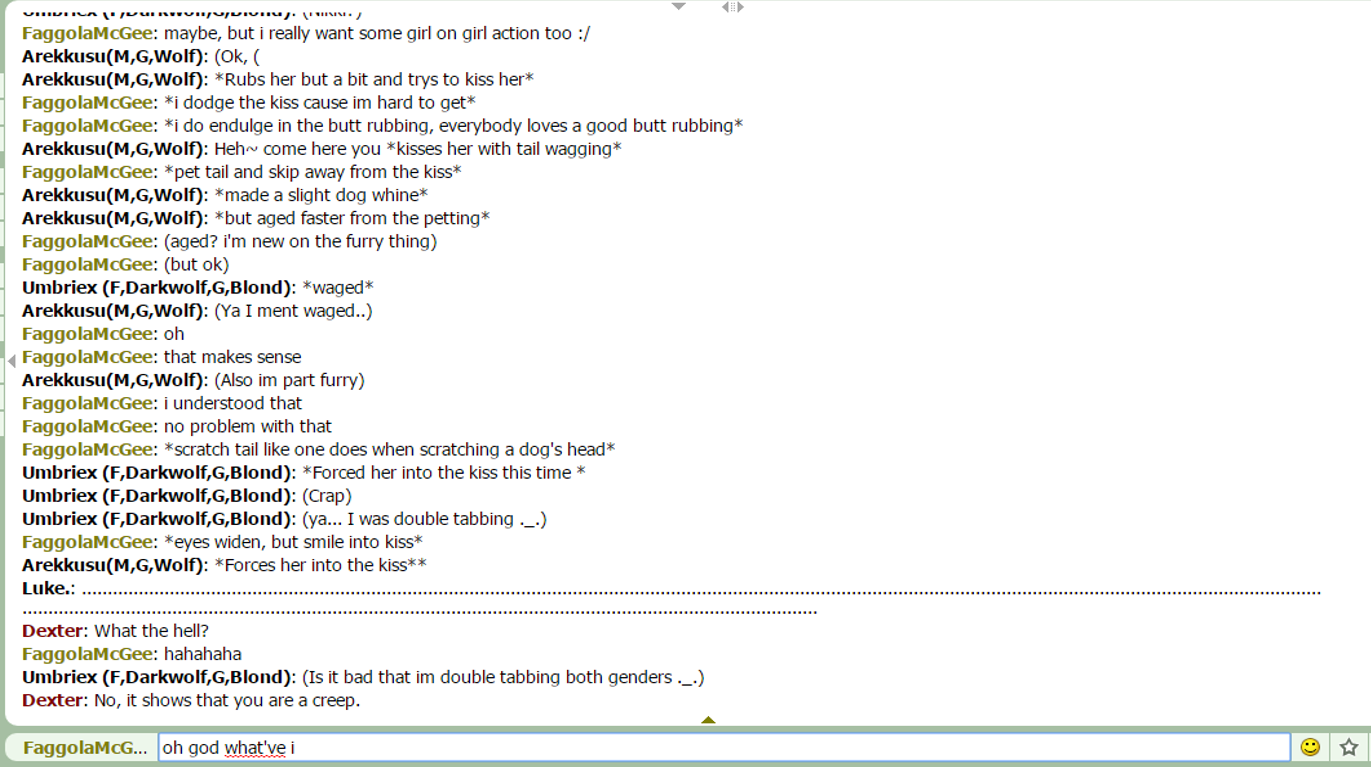Click Dexter's name beside "you are a creep"
Screen dimensions: 1371x767
pyautogui.click(x=53, y=700)
